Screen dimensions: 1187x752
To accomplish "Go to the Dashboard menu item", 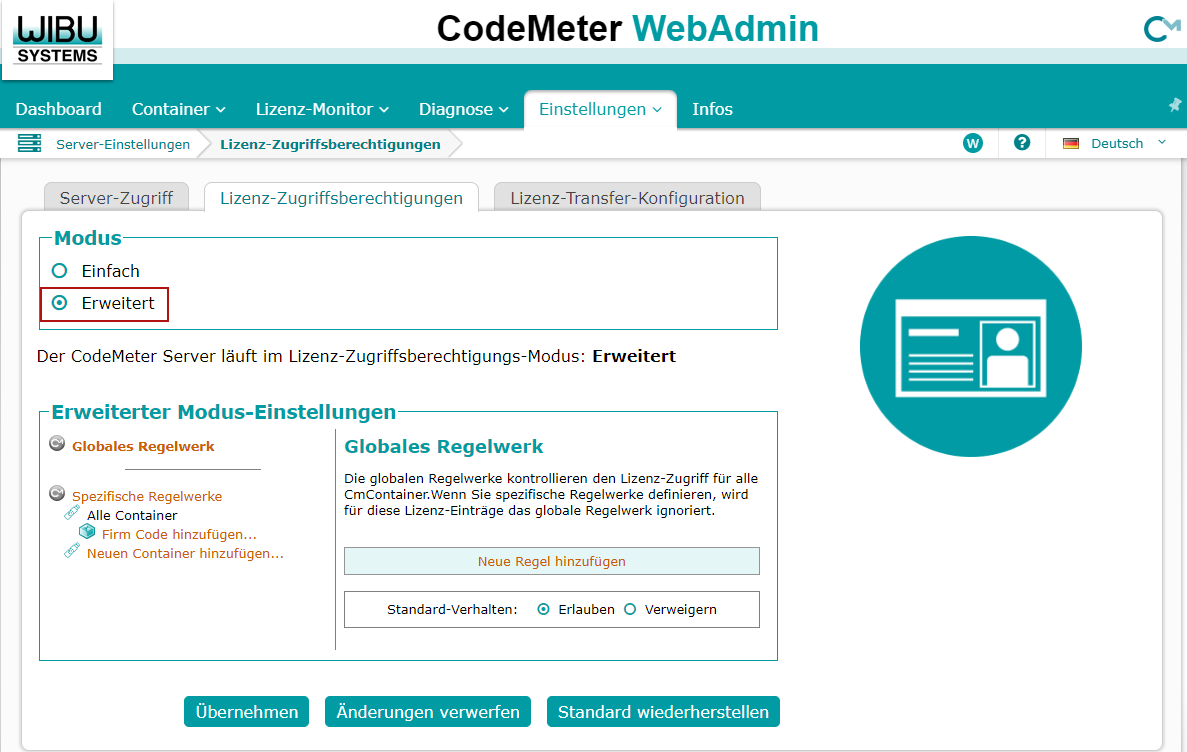I will [x=58, y=109].
